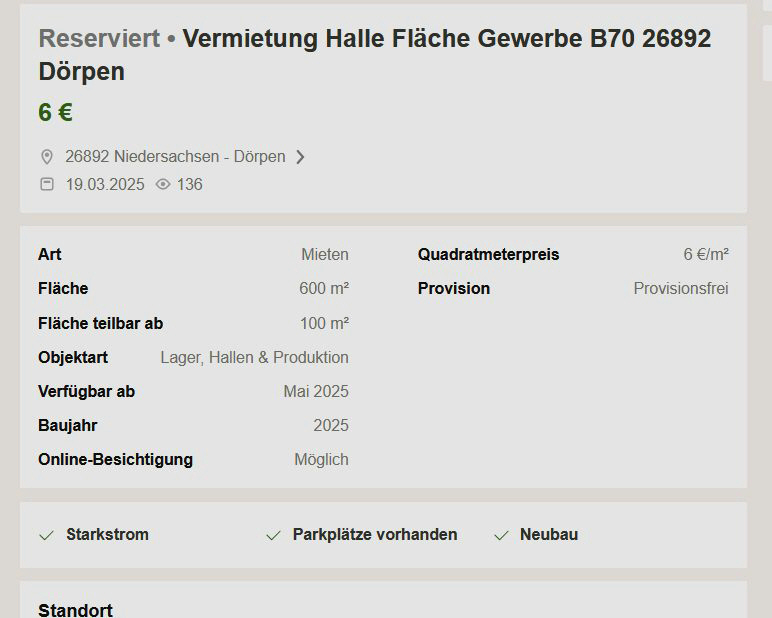This screenshot has width=772, height=618.
Task: Select the 6 € price text
Action: tap(56, 112)
